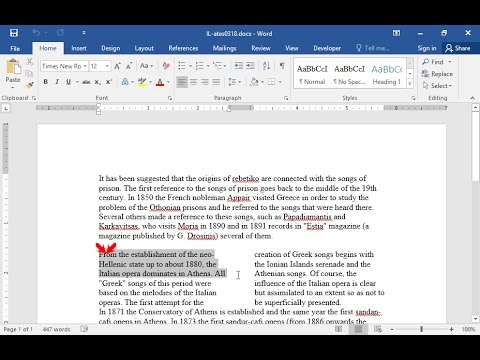Start a bulleted list
Screen dimensions: 480x360
point(182,66)
